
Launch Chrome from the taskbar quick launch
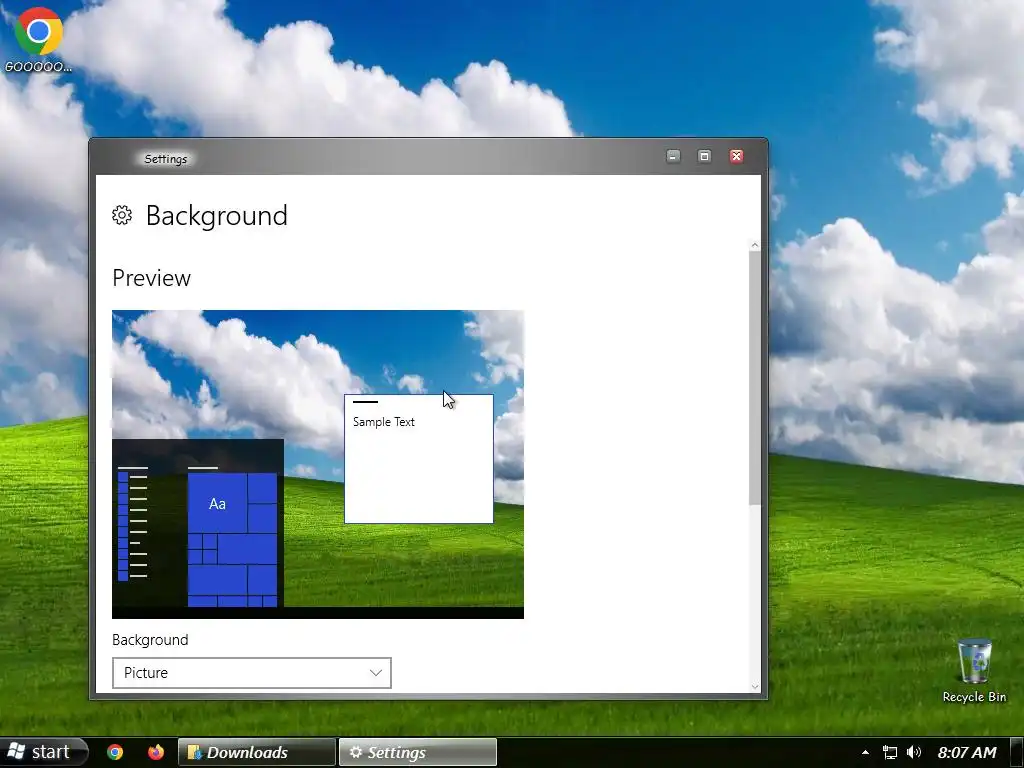click(x=115, y=752)
